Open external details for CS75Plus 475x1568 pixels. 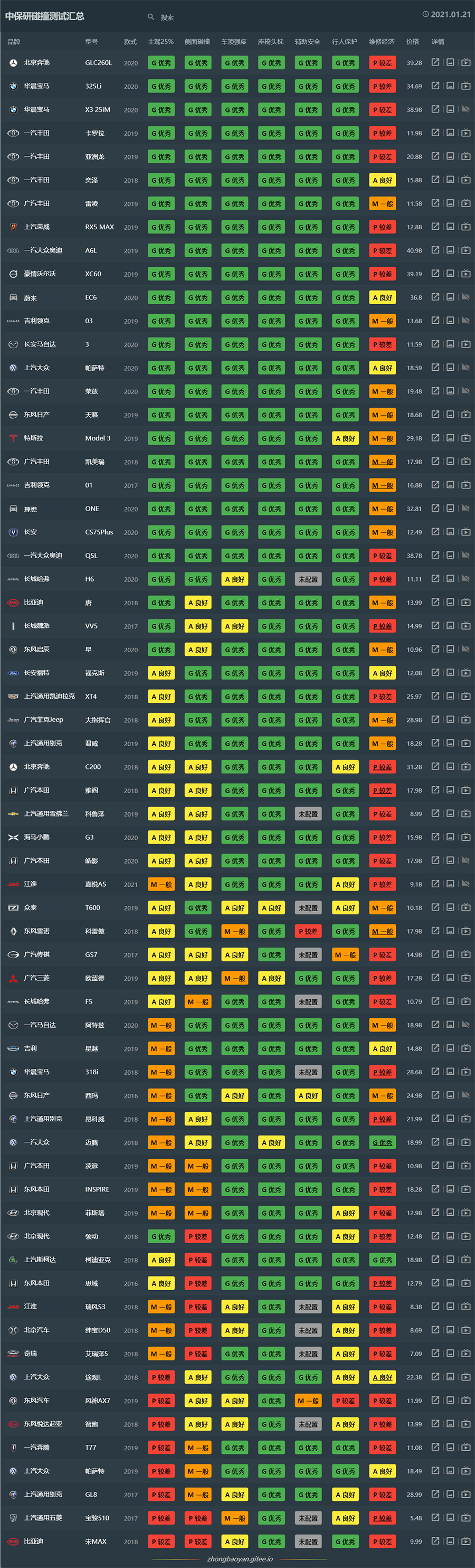coord(435,532)
